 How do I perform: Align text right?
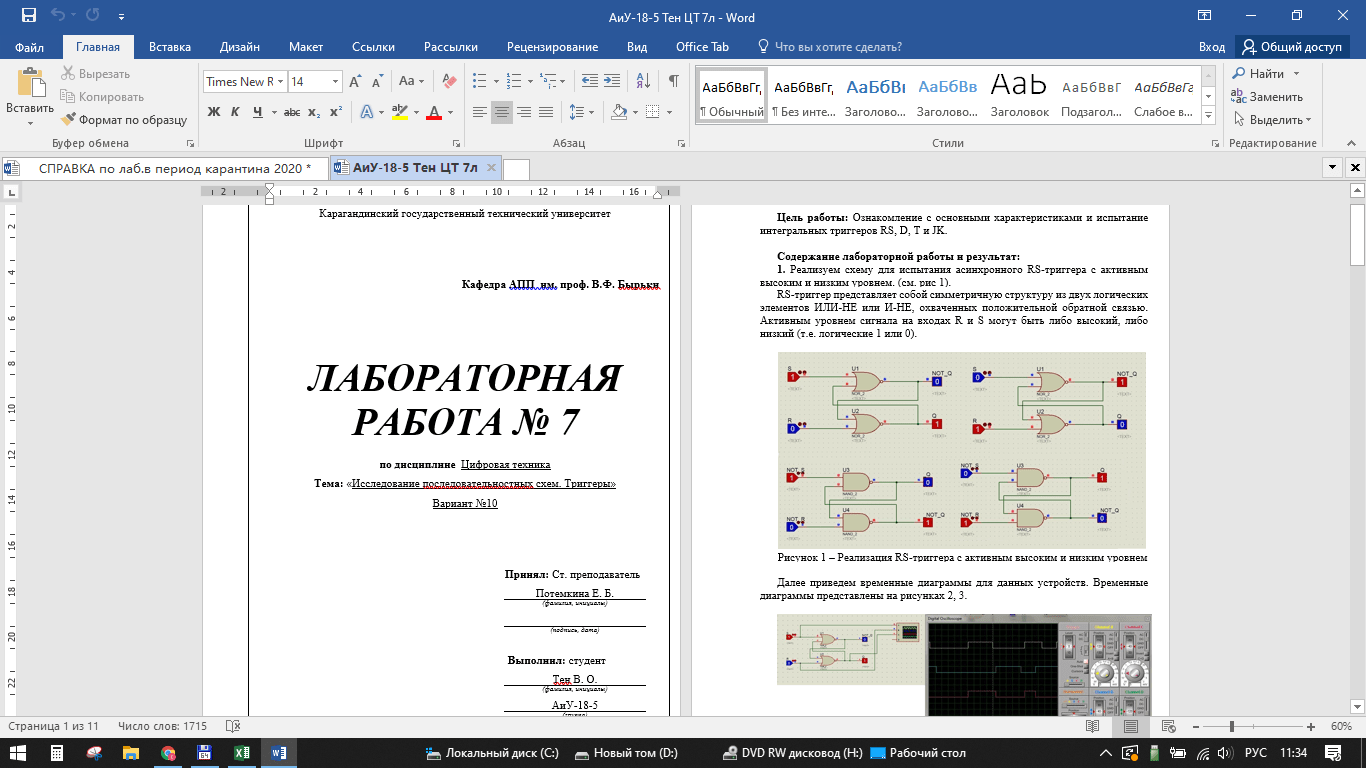[x=524, y=112]
